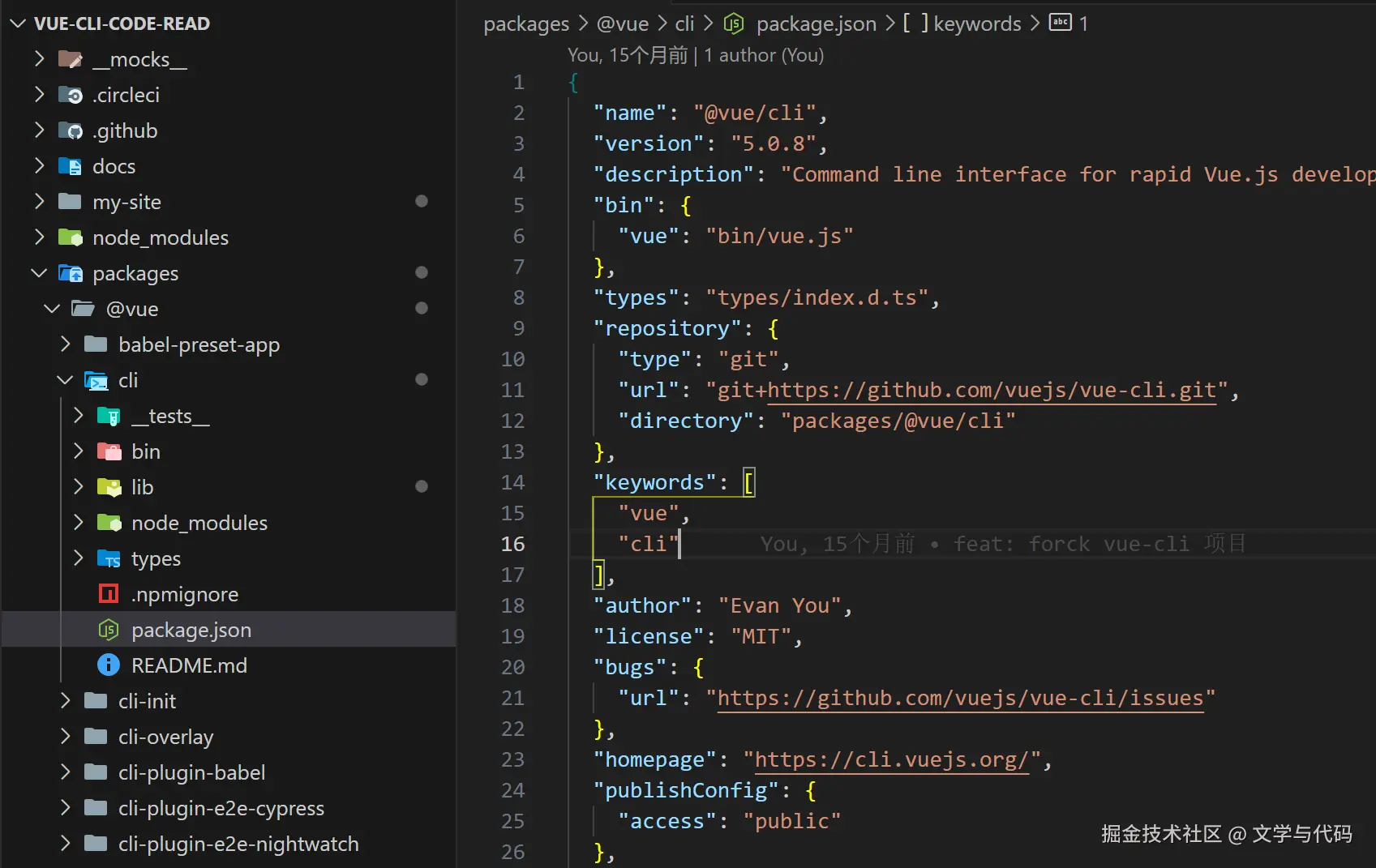Click the TypeScript types folder icon

[109, 558]
